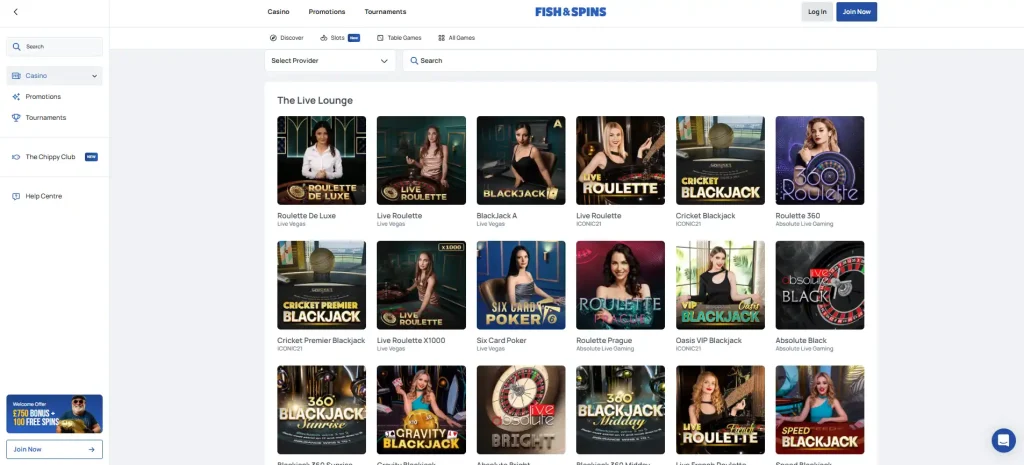1024x465 pixels.
Task: Click the "Six Card Poker" title text
Action: [502, 340]
